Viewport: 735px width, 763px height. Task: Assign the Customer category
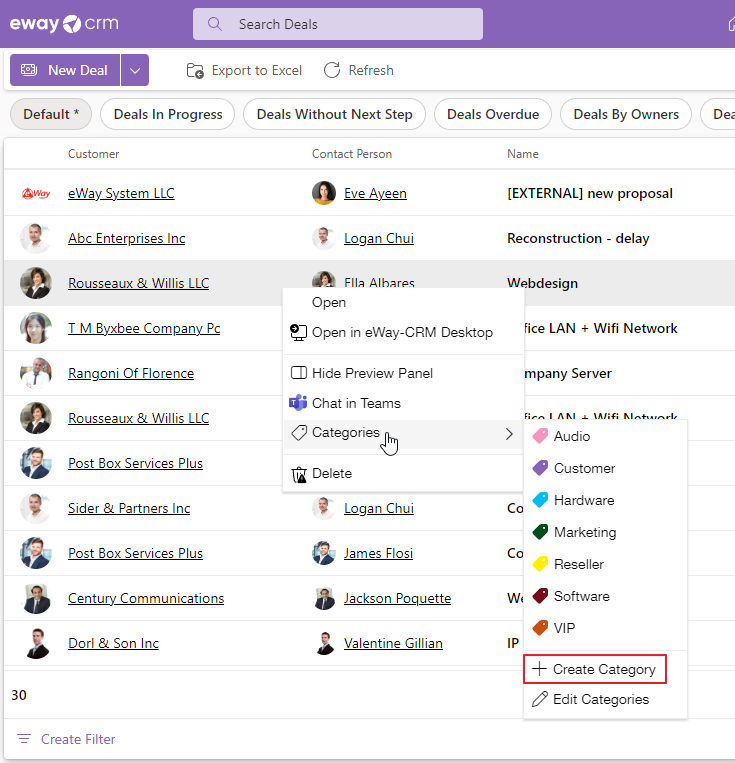click(605, 468)
